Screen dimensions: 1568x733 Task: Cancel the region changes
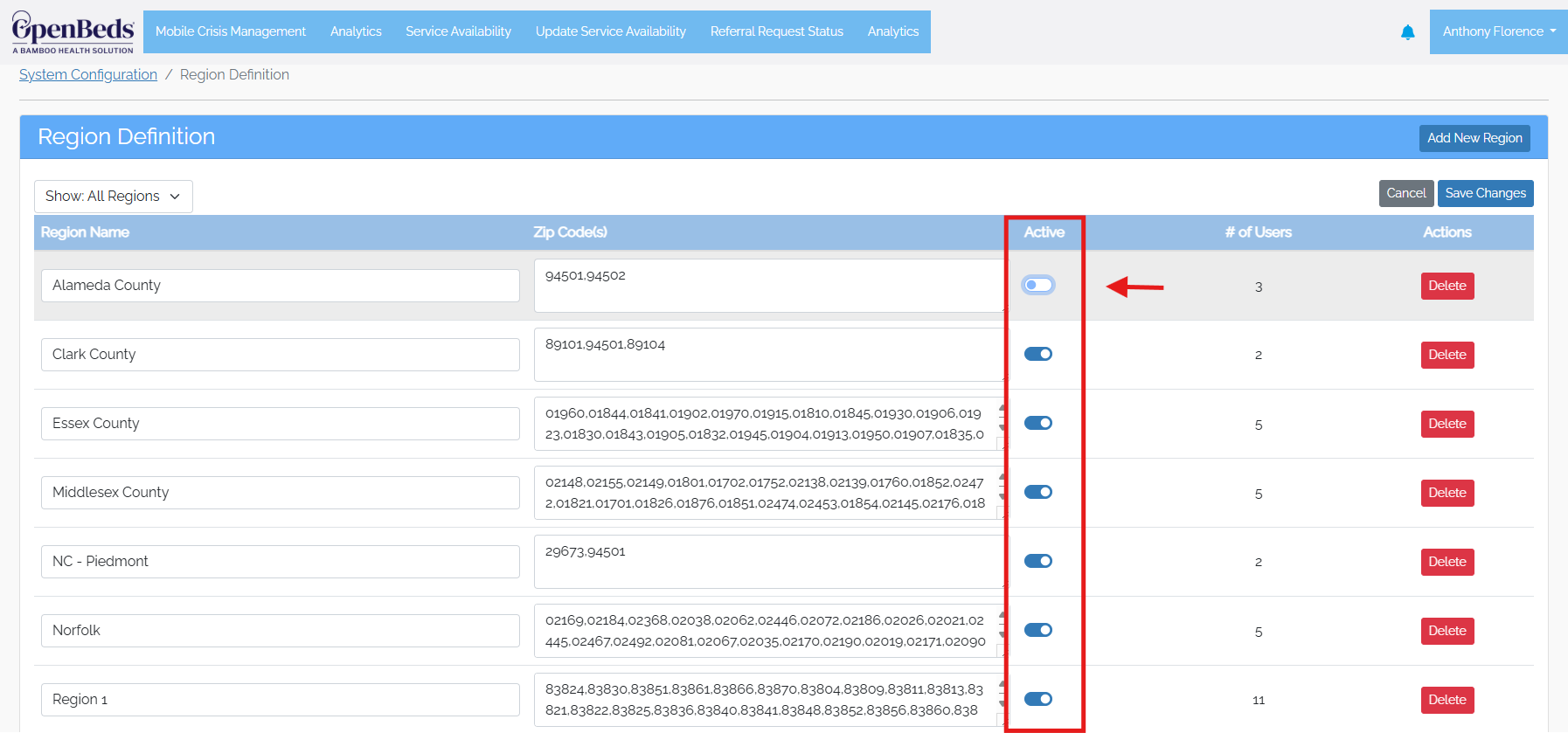pyautogui.click(x=1405, y=193)
